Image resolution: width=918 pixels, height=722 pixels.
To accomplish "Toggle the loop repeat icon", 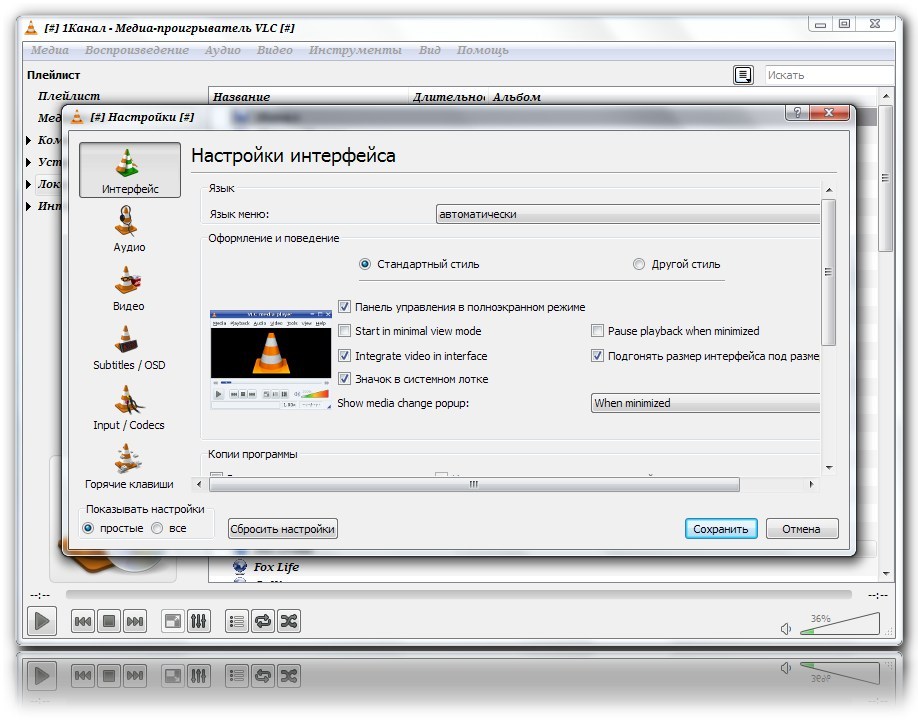I will pyautogui.click(x=263, y=621).
